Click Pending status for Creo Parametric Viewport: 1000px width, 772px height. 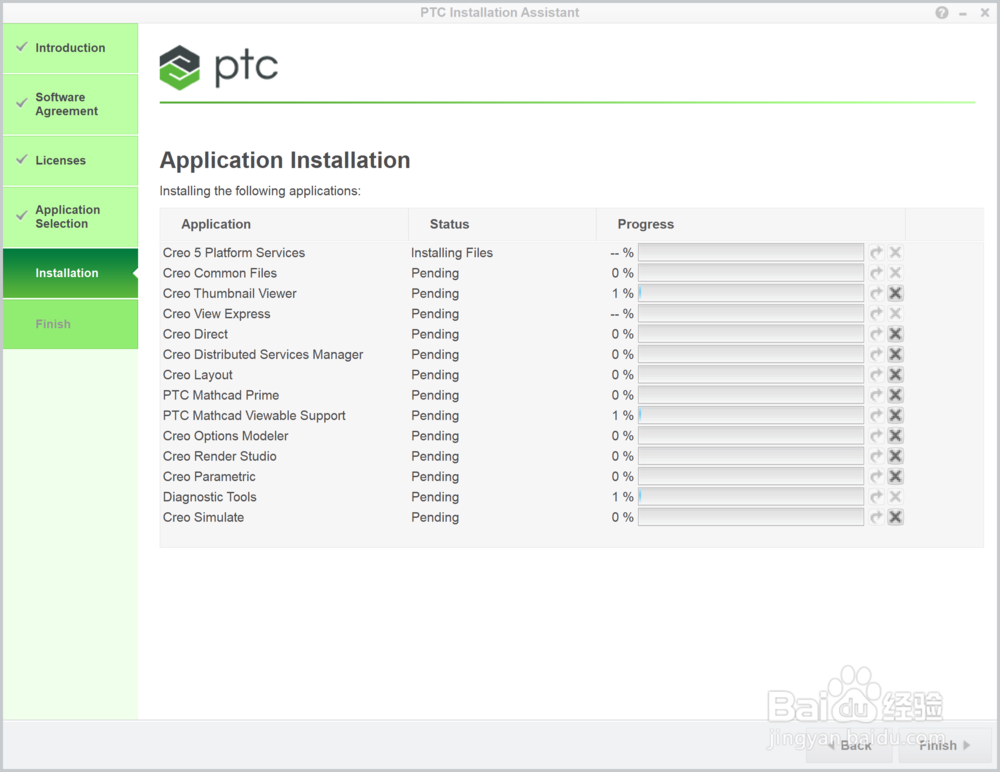click(x=435, y=477)
